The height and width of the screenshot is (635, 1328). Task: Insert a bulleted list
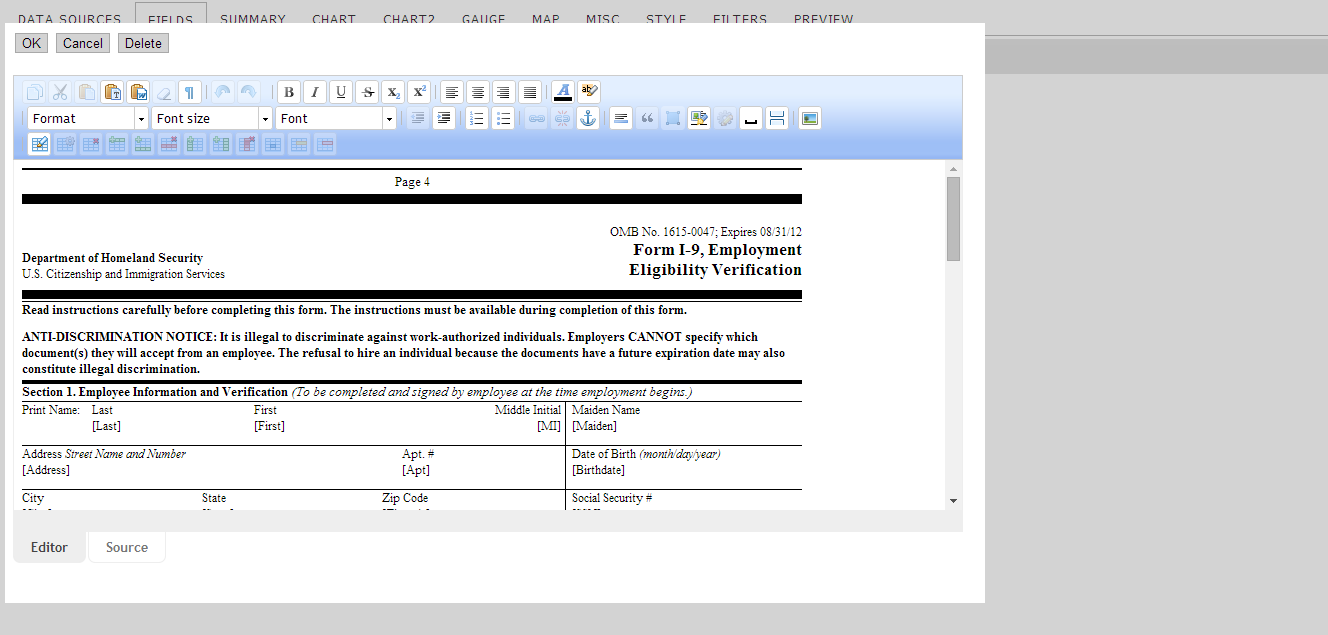click(503, 118)
